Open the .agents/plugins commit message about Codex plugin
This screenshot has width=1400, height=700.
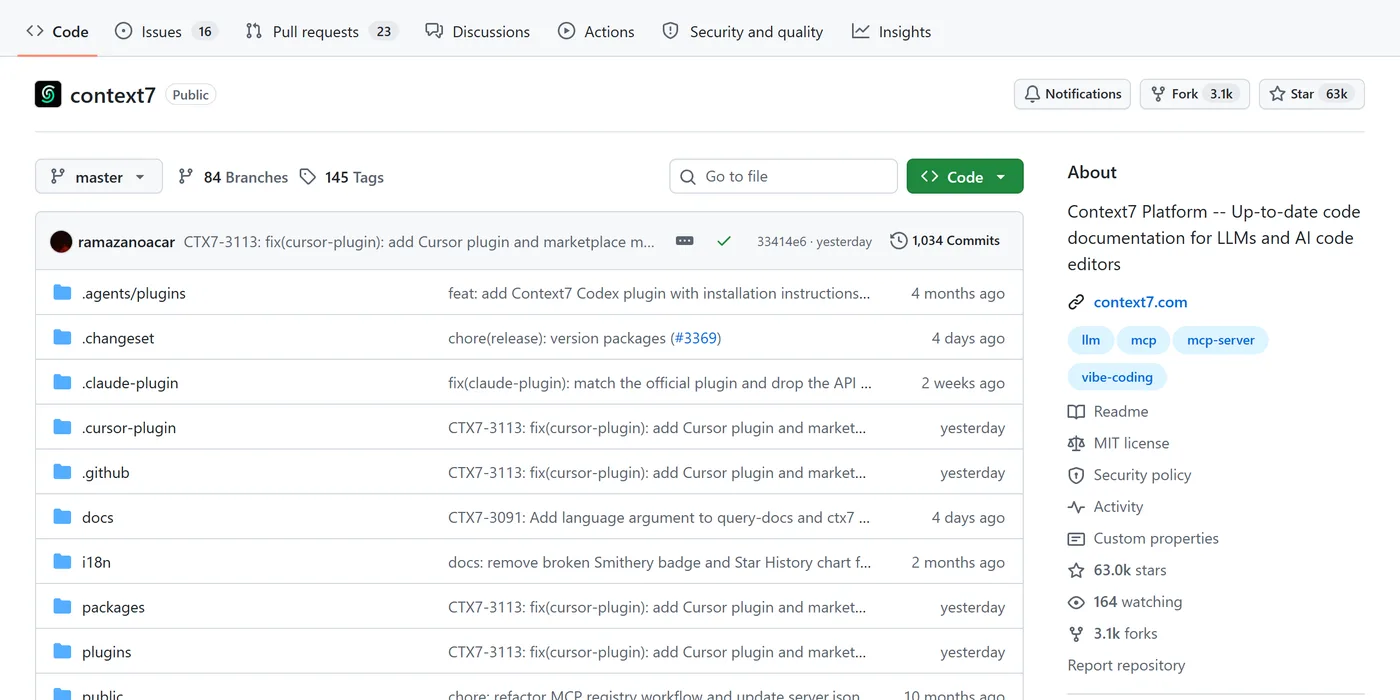tap(659, 293)
